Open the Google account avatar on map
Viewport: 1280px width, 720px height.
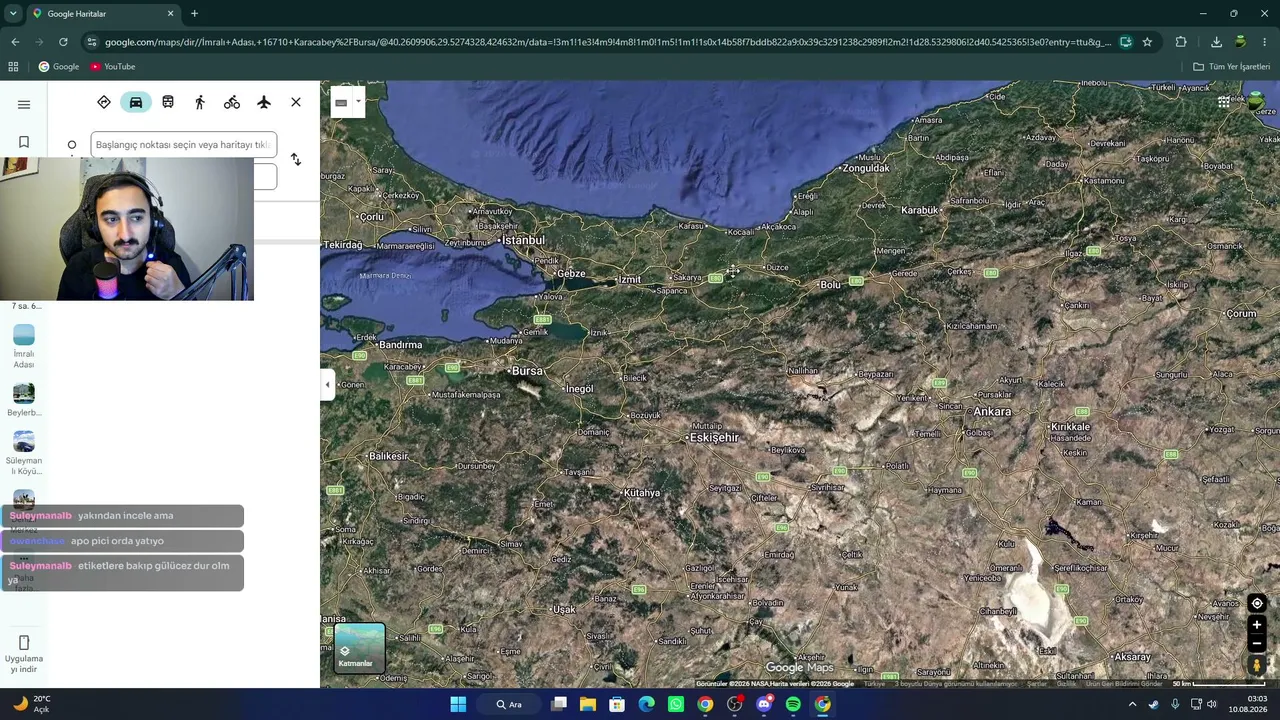[x=1256, y=102]
